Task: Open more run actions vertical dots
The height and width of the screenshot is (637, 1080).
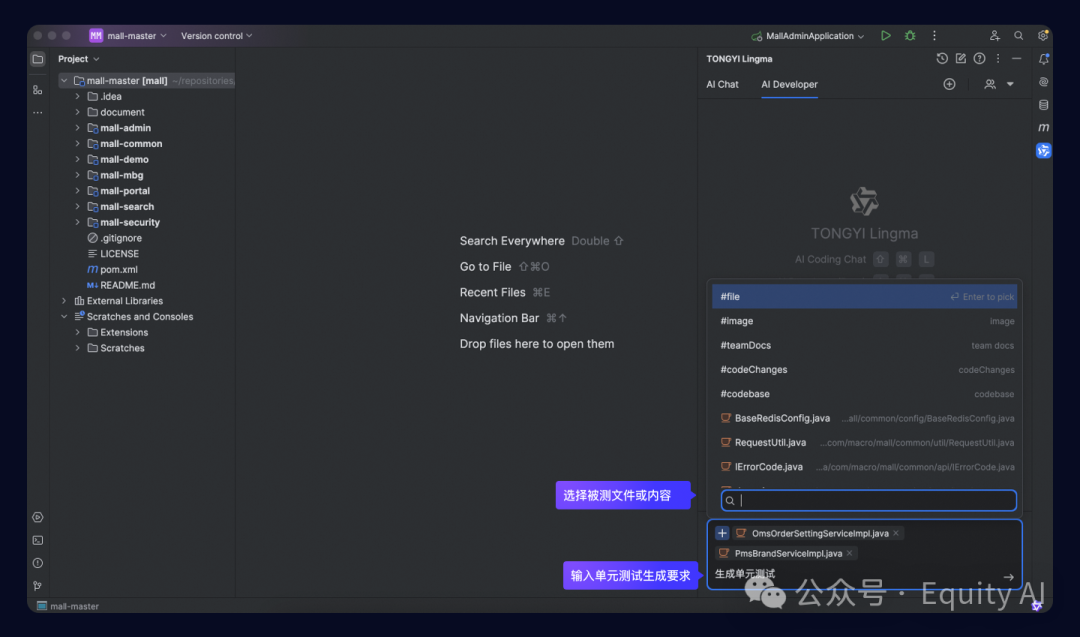Action: coord(934,36)
